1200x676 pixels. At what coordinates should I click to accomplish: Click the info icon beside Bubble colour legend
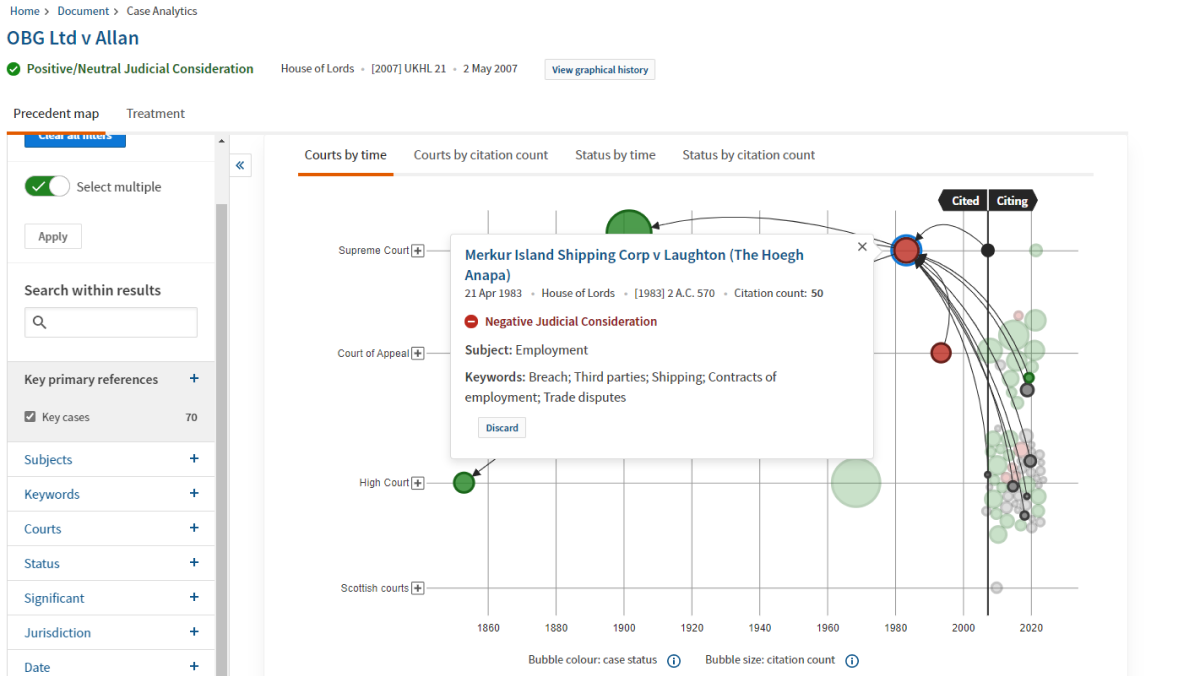[674, 660]
